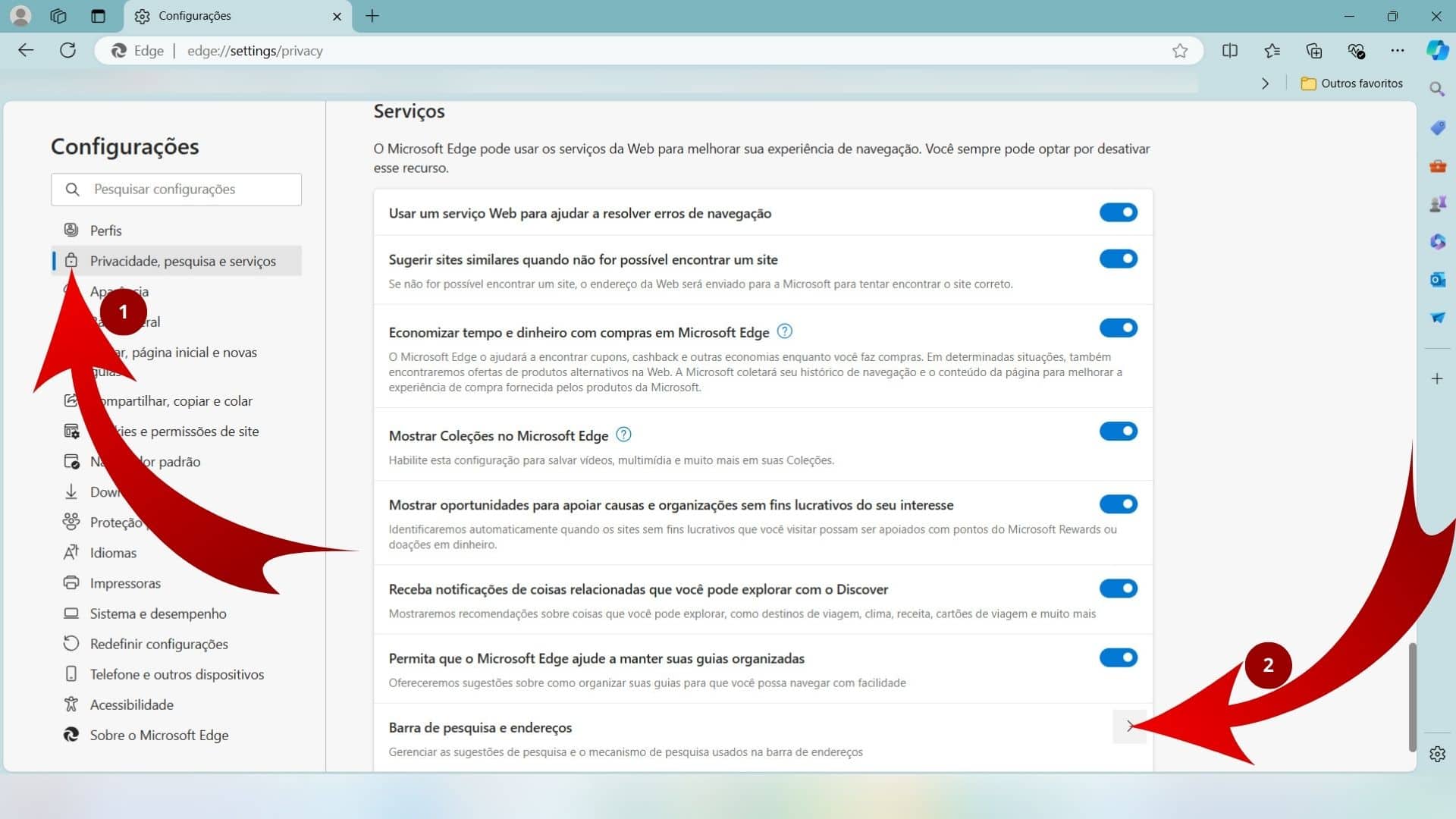The image size is (1456, 819).
Task: Toggle Mostrar Coleções no Microsoft Edge
Action: 1119,431
